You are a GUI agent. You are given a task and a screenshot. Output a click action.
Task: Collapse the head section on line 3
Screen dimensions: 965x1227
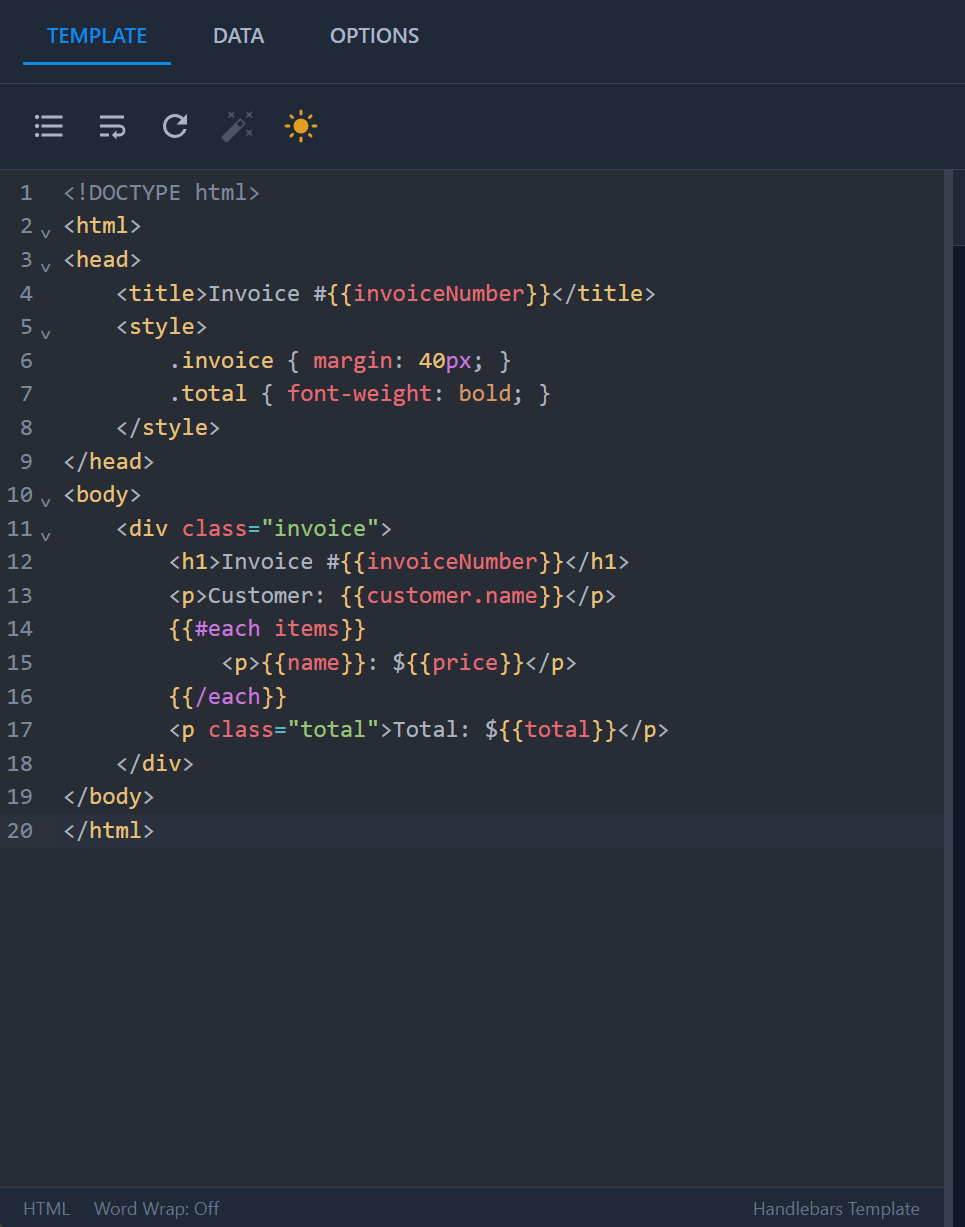pos(45,265)
